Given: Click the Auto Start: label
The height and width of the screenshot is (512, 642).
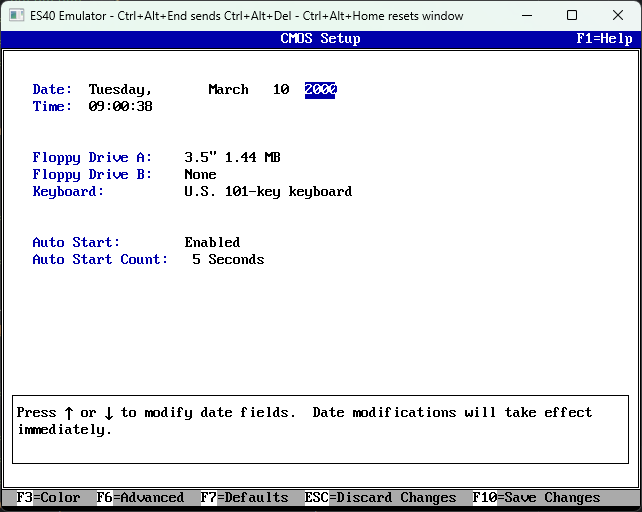Looking at the screenshot, I should (77, 242).
